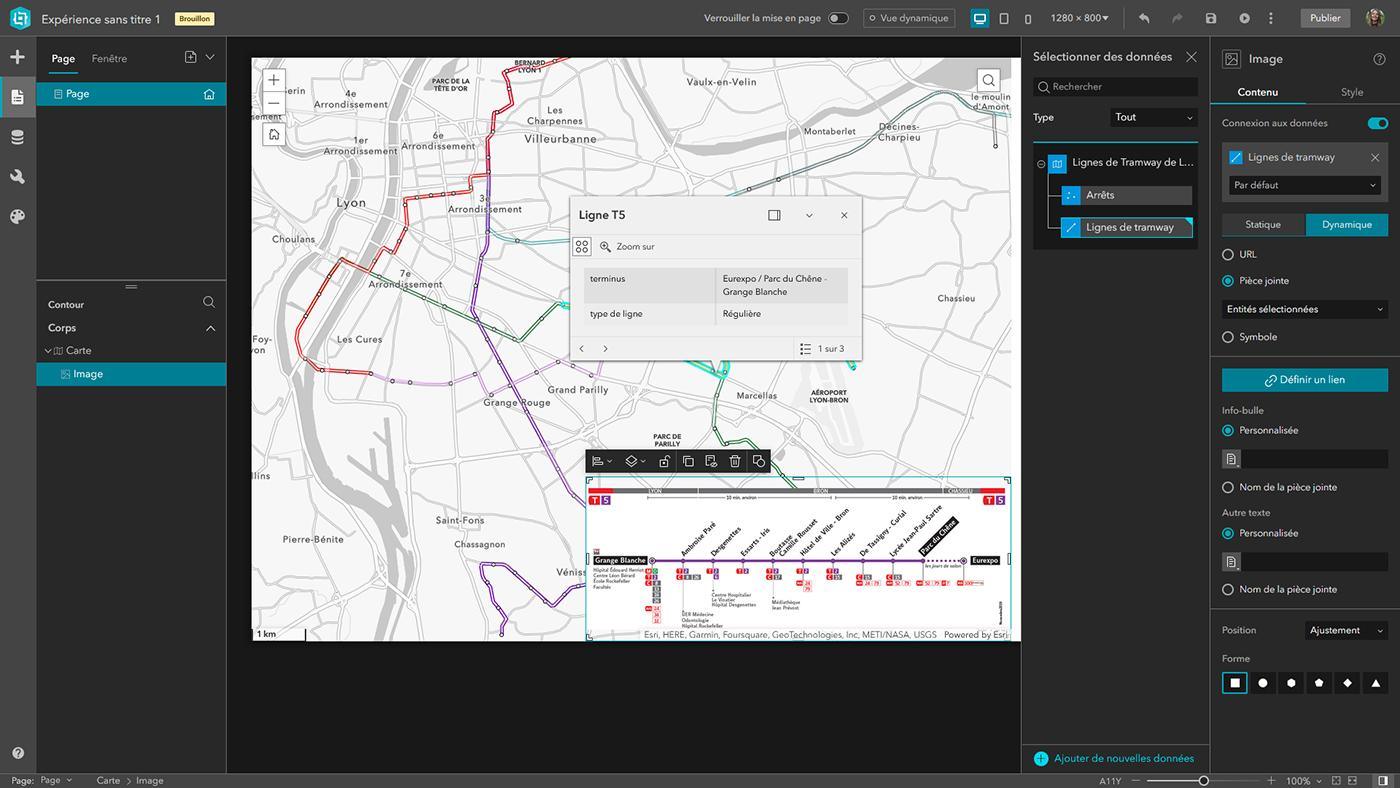Open the Insert widget plus panel
Viewport: 1400px width, 788px height.
point(17,57)
